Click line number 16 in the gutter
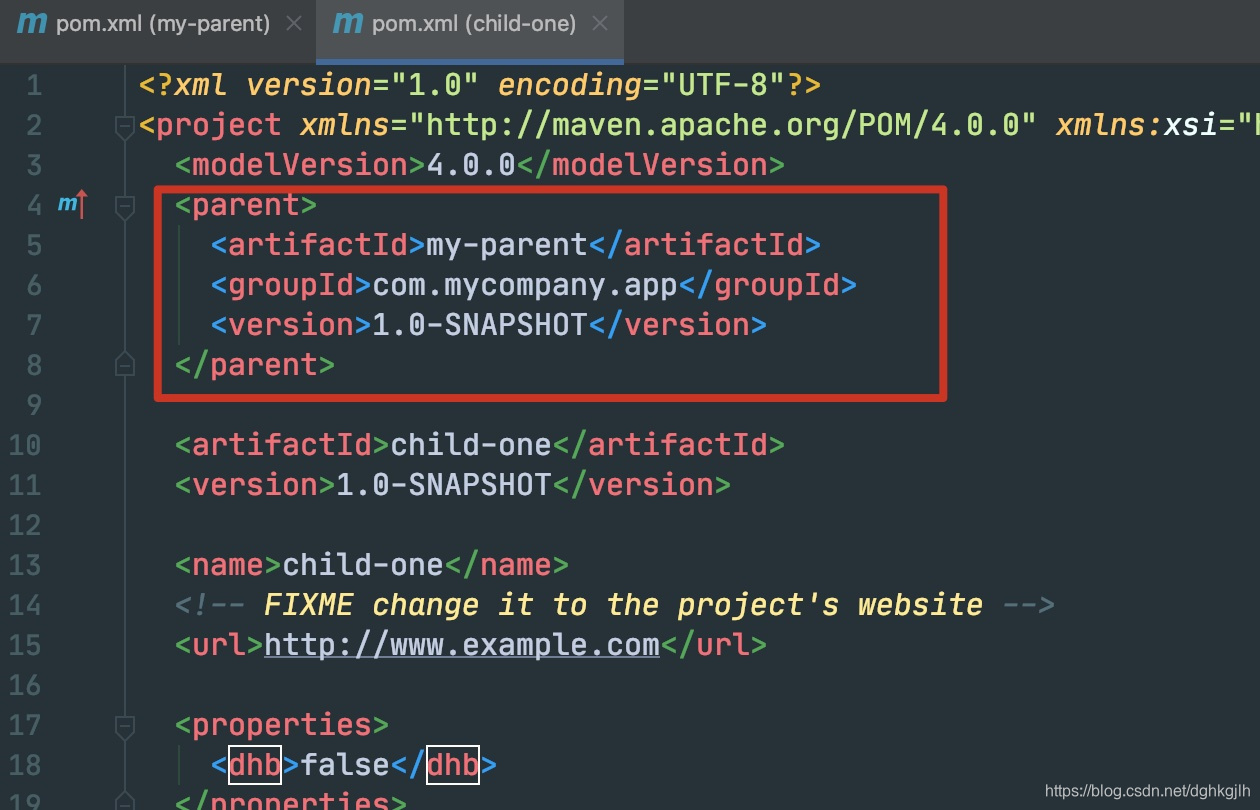1260x810 pixels. tap(25, 685)
